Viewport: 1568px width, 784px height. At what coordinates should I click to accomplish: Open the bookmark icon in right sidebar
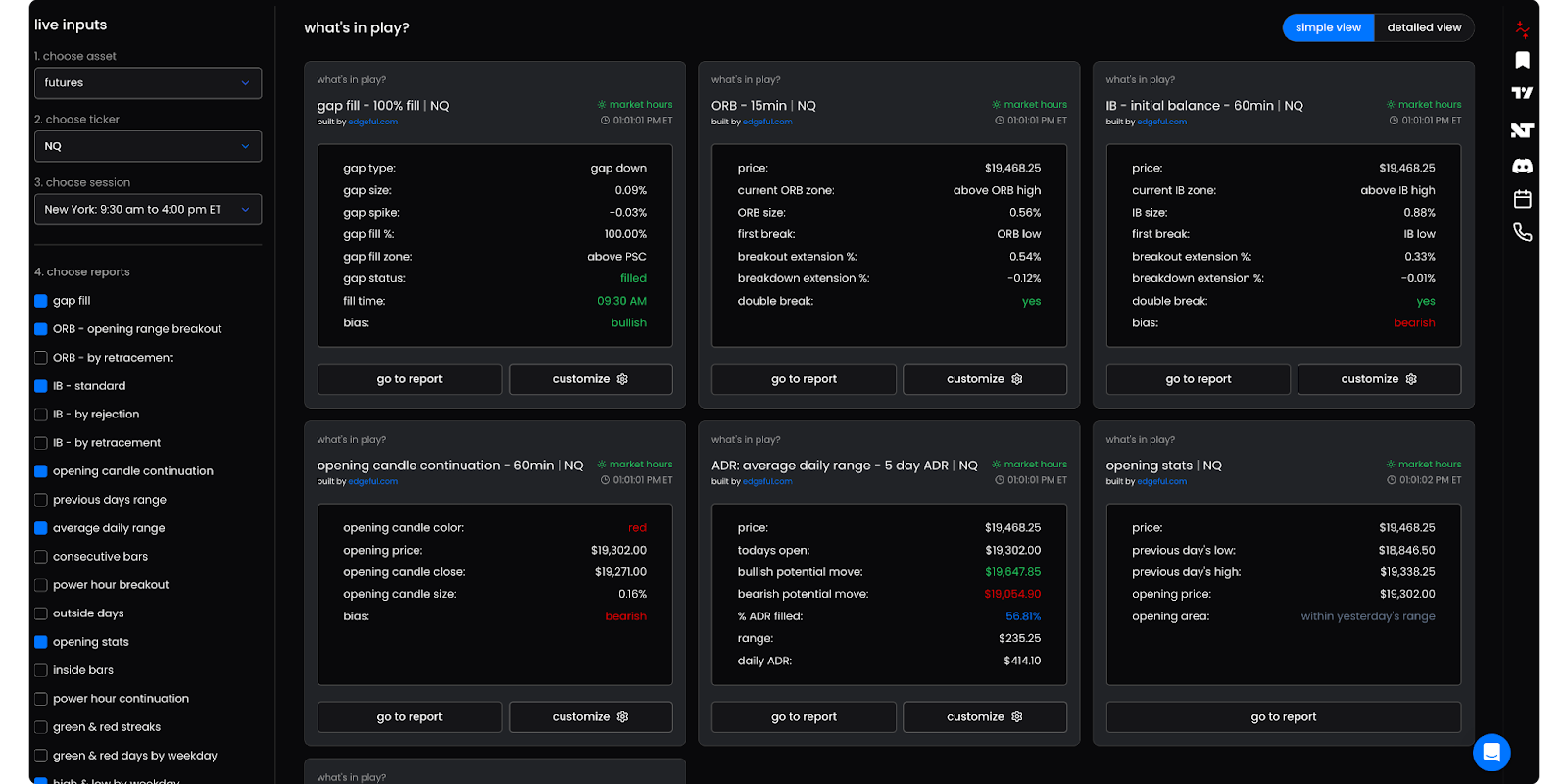point(1522,61)
